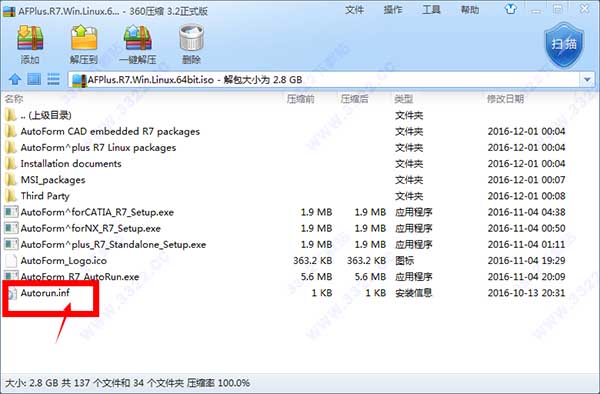Viewport: 600px width, 394px height.
Task: Select AutoForm^forCATIA_R7_Setup.exe file
Action: (x=300, y=212)
